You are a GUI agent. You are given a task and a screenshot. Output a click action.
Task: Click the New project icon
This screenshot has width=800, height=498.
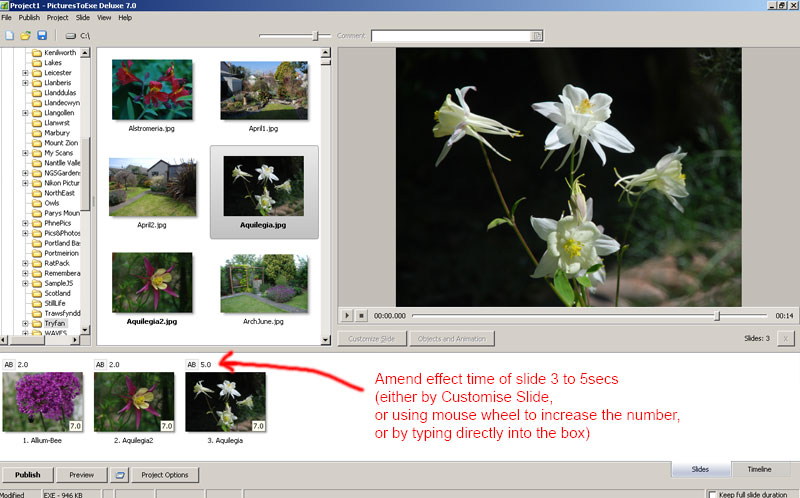click(9, 36)
